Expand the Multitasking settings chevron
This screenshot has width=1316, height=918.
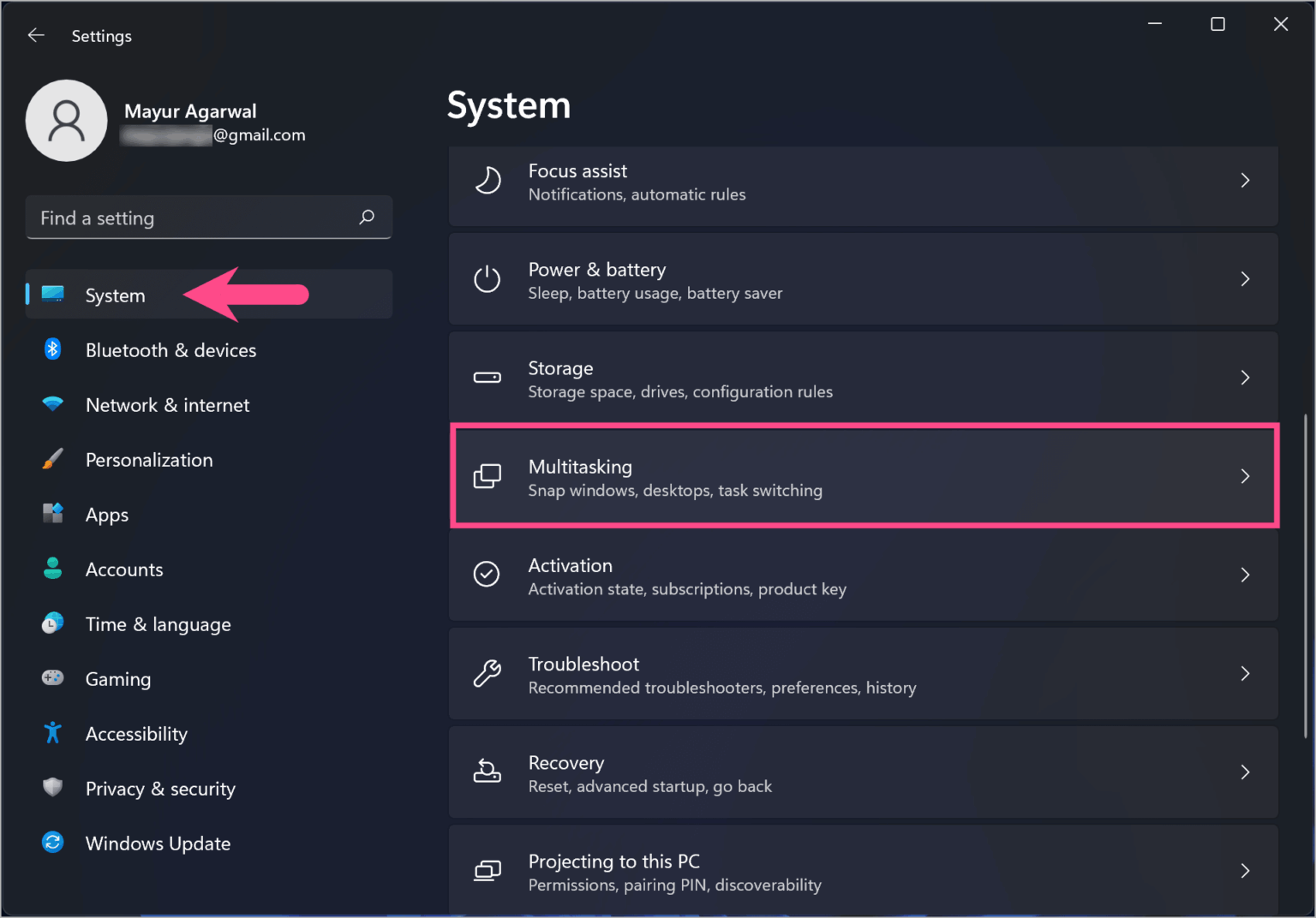point(1245,476)
